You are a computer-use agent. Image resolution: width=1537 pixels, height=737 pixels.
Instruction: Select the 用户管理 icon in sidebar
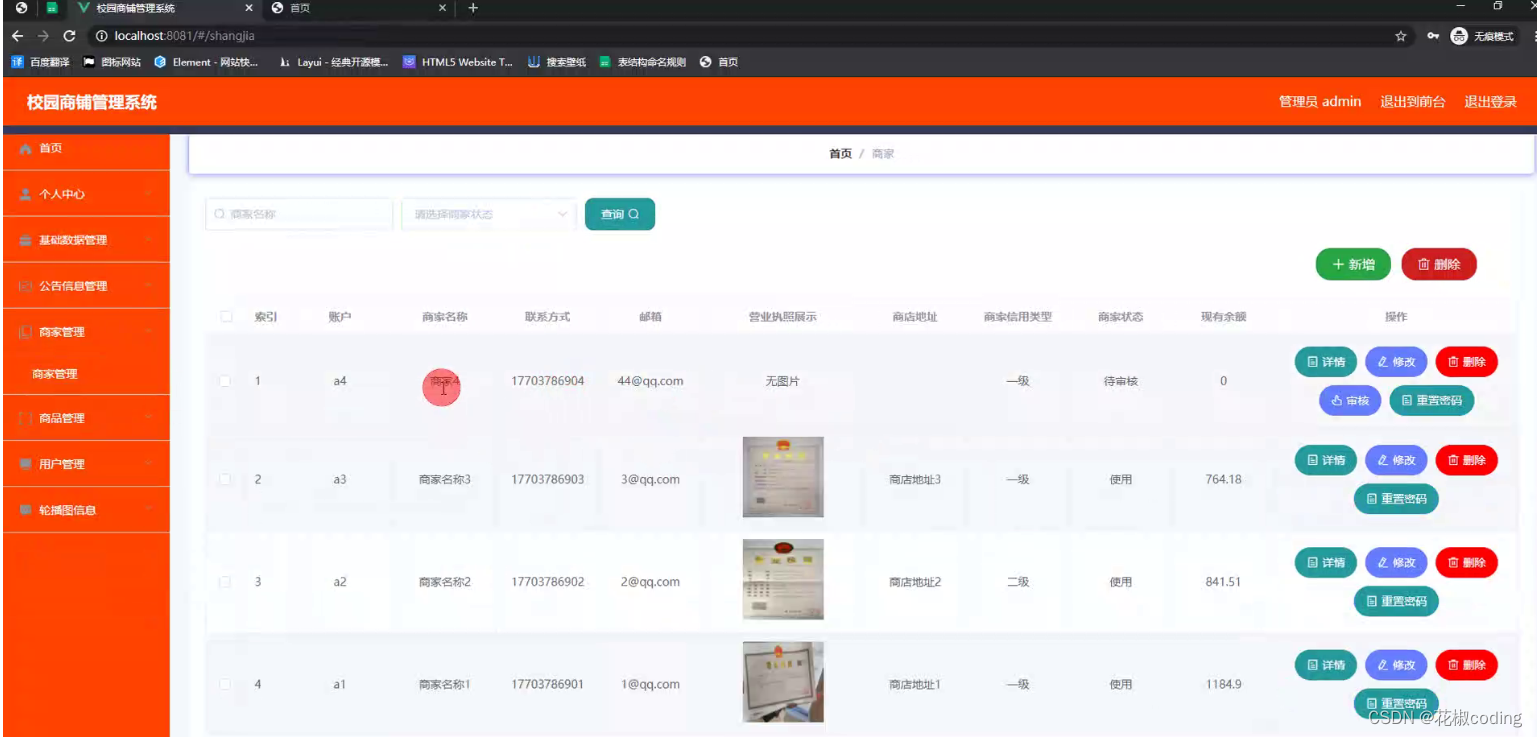(25, 463)
